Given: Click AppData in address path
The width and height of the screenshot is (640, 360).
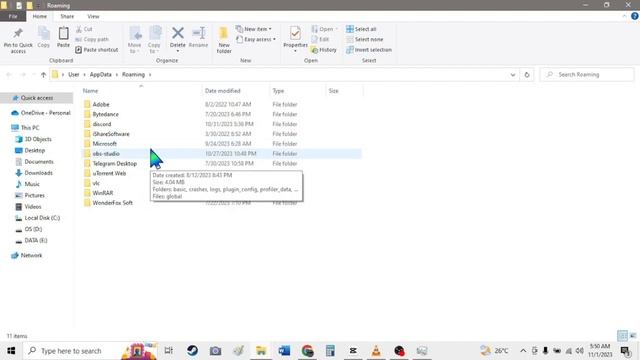Looking at the screenshot, I should 100,75.
